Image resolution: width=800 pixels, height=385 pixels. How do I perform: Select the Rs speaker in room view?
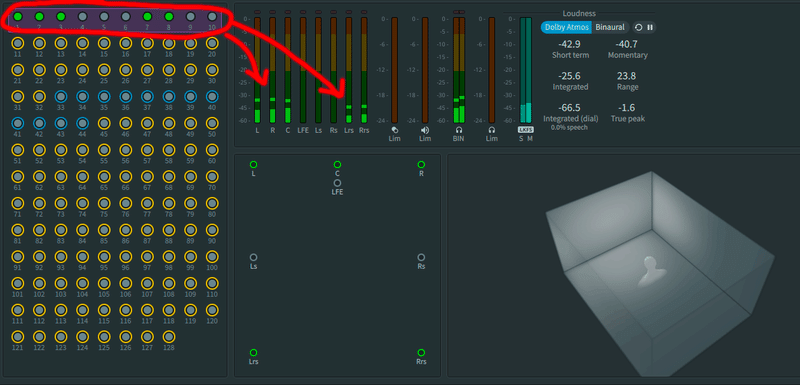tap(421, 258)
